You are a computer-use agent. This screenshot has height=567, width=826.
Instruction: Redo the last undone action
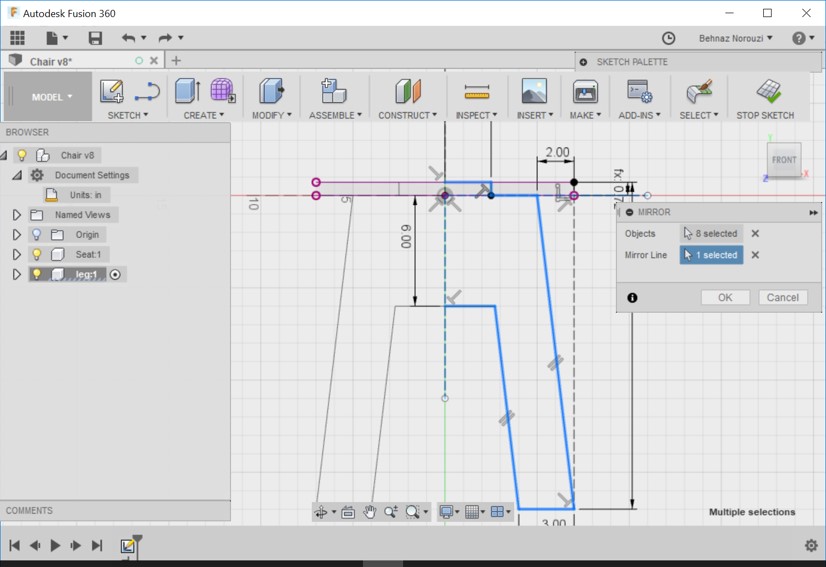(165, 37)
